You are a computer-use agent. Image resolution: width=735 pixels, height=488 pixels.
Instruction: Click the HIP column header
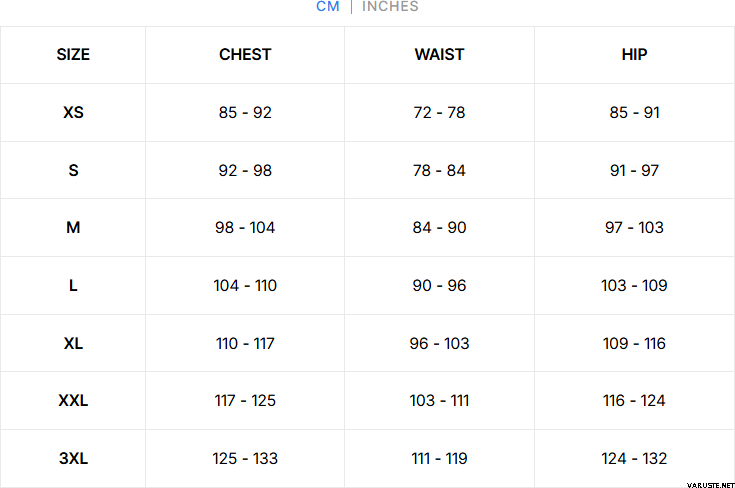[x=634, y=55]
